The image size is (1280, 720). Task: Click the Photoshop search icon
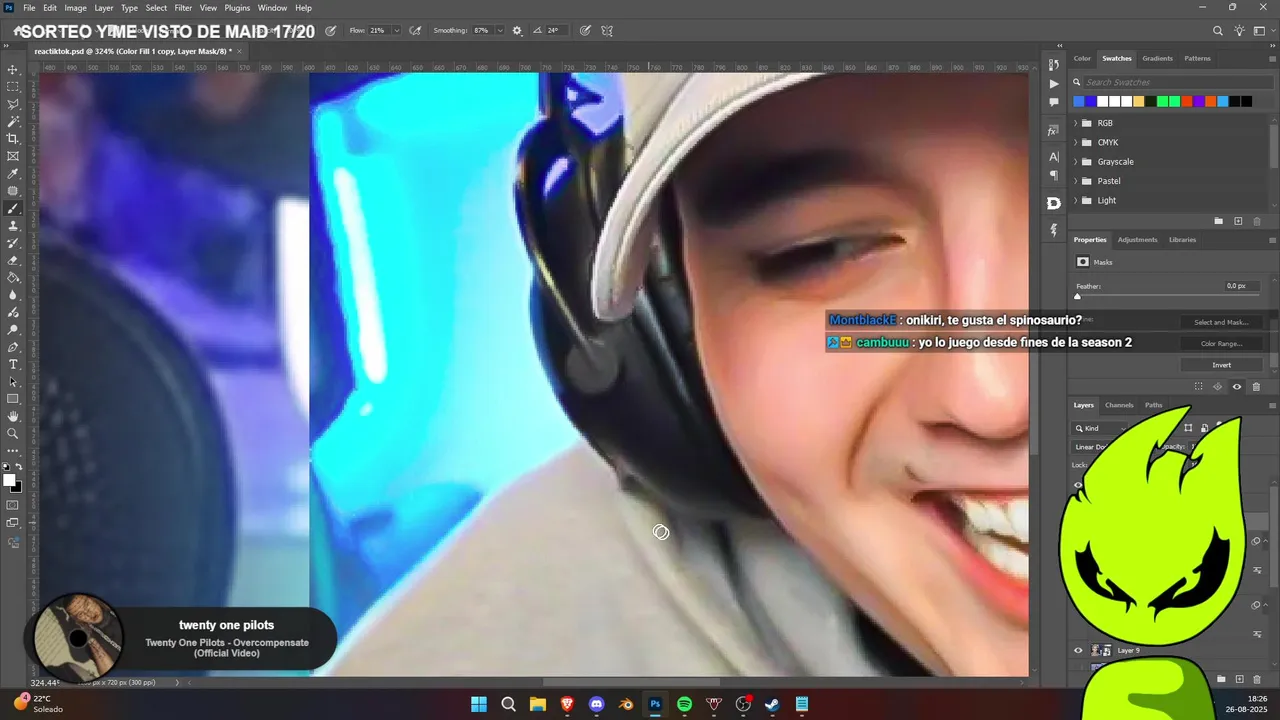coord(1218,31)
